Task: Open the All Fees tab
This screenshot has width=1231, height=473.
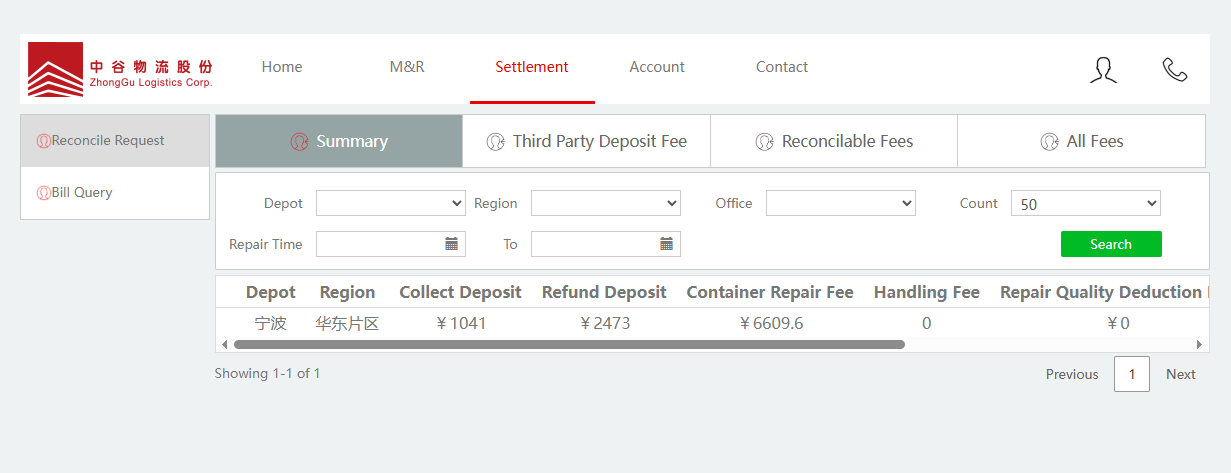Action: 1081,141
